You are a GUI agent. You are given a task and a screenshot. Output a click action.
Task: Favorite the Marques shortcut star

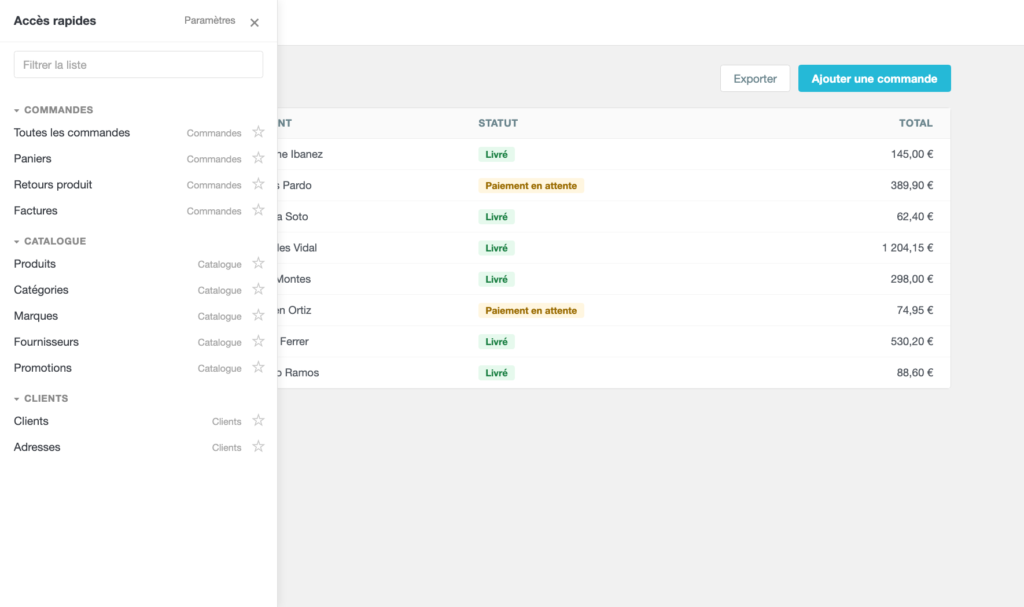259,316
